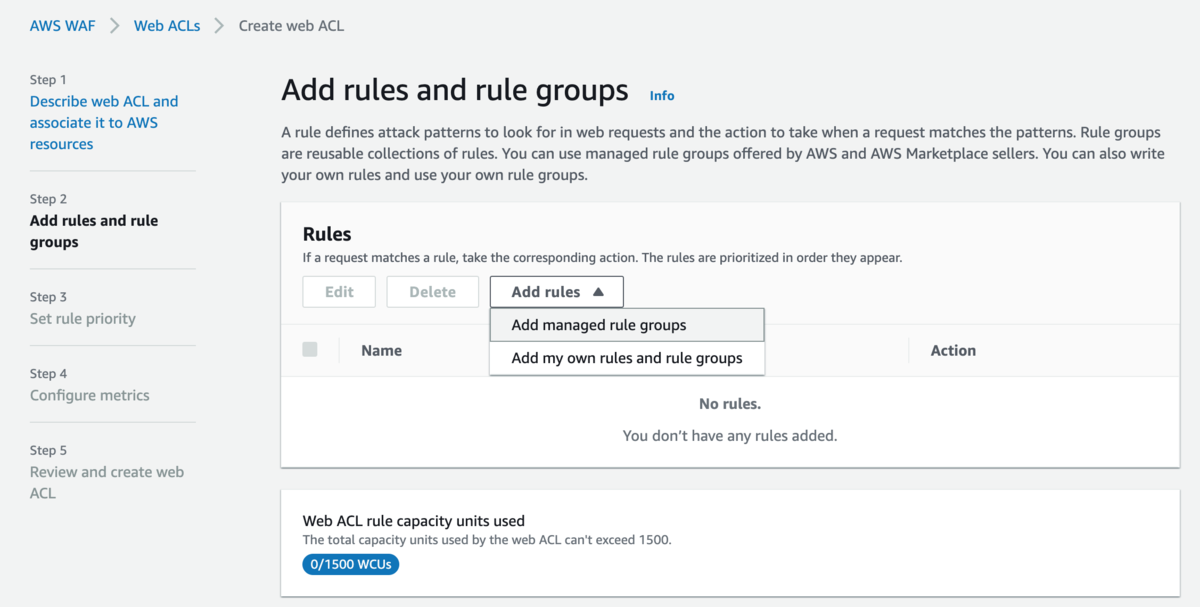Open the Info link beside heading
The width and height of the screenshot is (1200, 607).
[662, 96]
